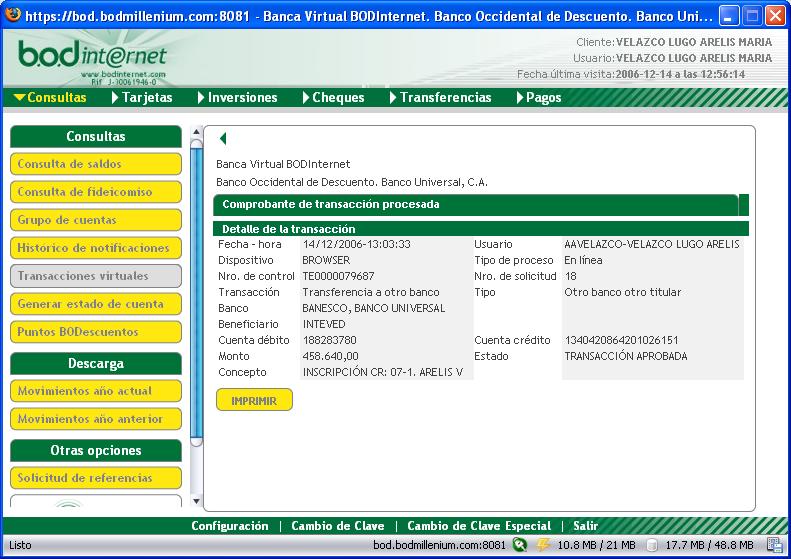Click the concept INSCRIPCIÓN CR: 07-1
The image size is (791, 559).
click(x=383, y=372)
